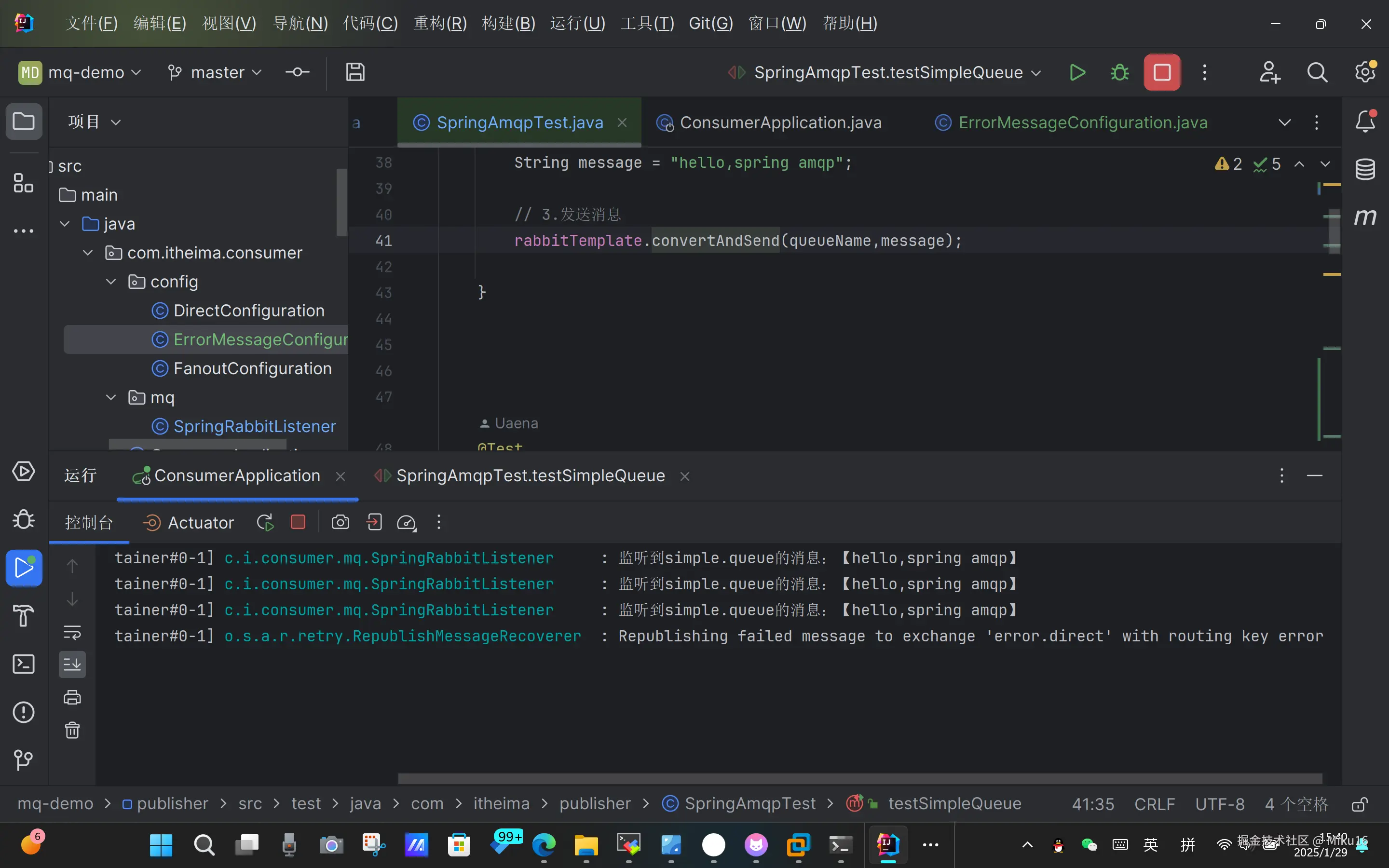Screen dimensions: 1389x868
Task: Open the Terminal tool window in the sidebar
Action: click(x=24, y=664)
